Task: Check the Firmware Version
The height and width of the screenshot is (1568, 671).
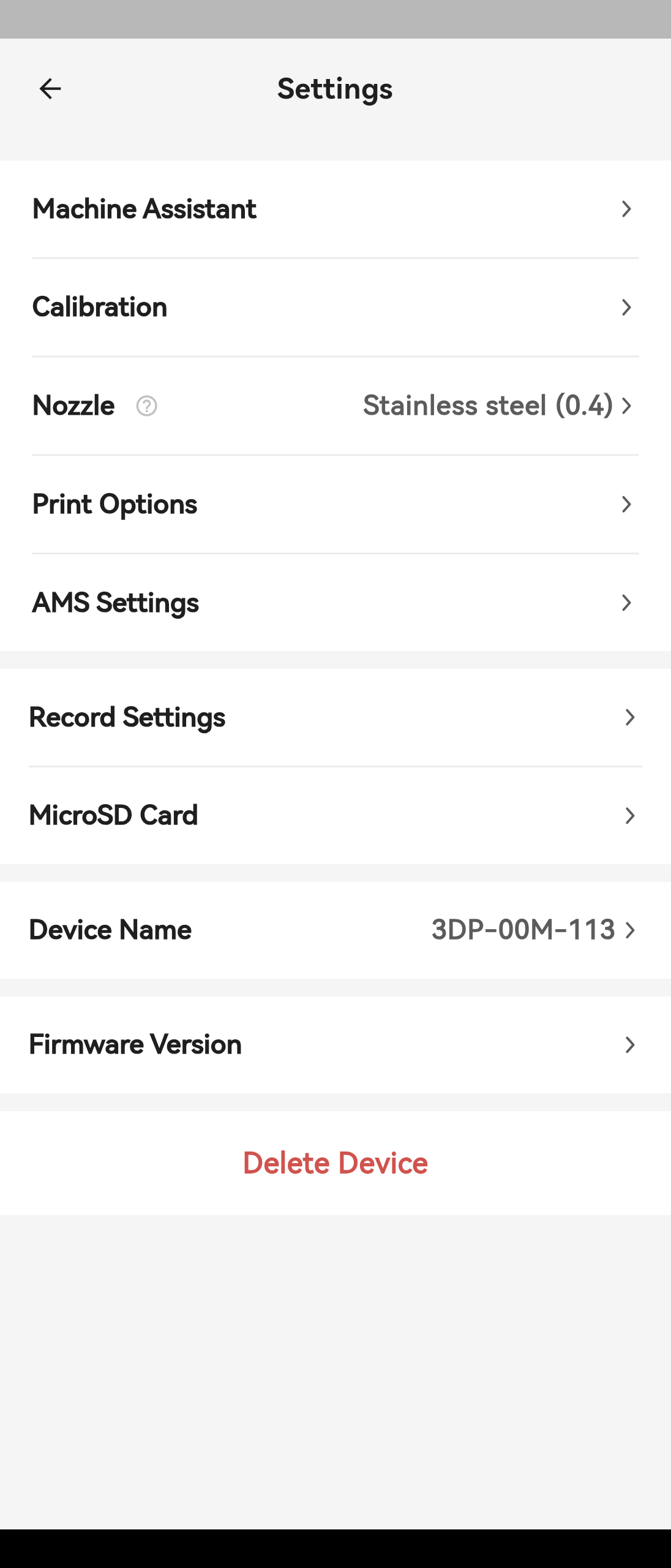Action: (x=136, y=1044)
